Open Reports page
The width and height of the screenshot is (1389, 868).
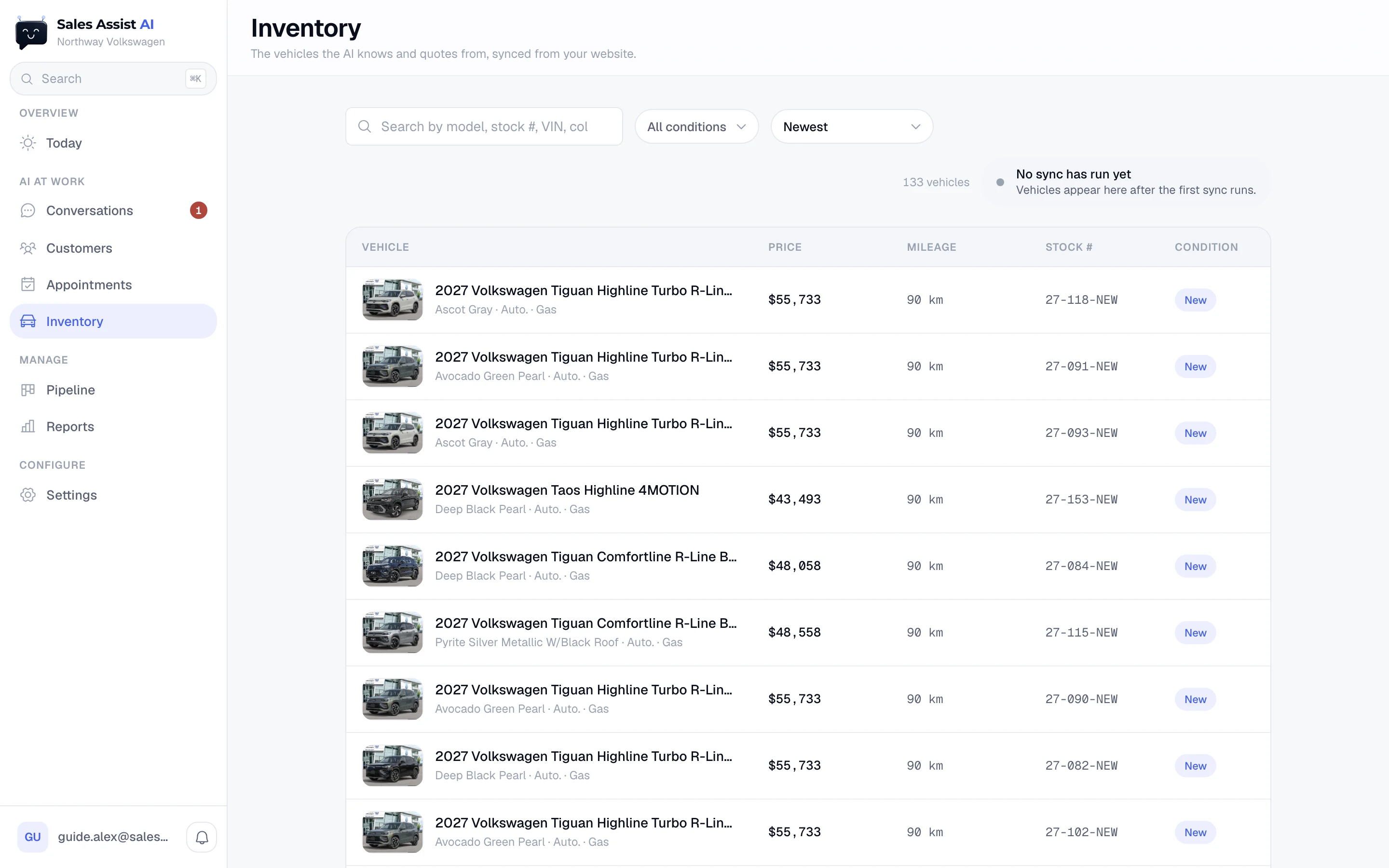pos(113,427)
